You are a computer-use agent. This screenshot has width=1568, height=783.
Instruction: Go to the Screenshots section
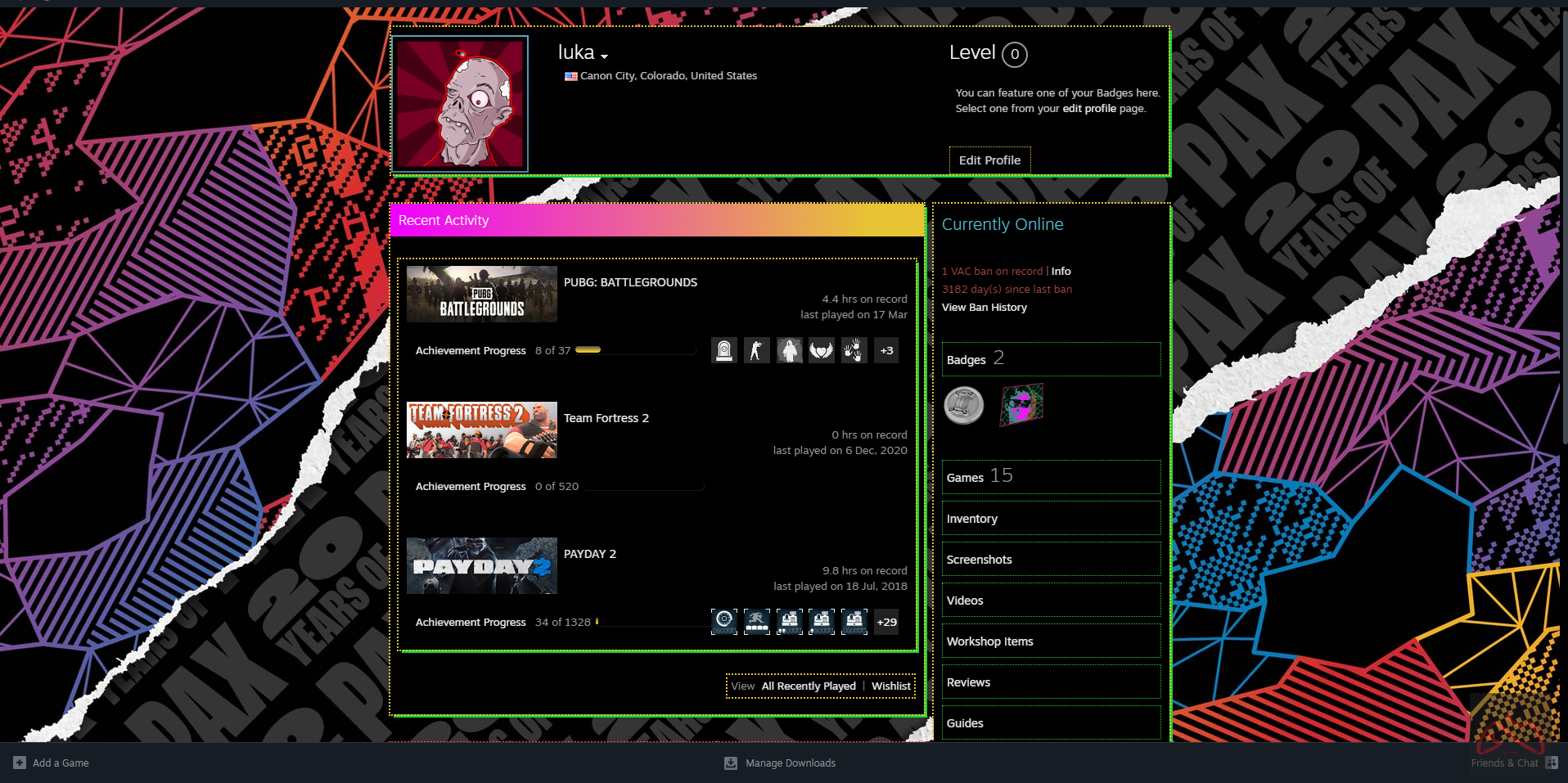[979, 560]
